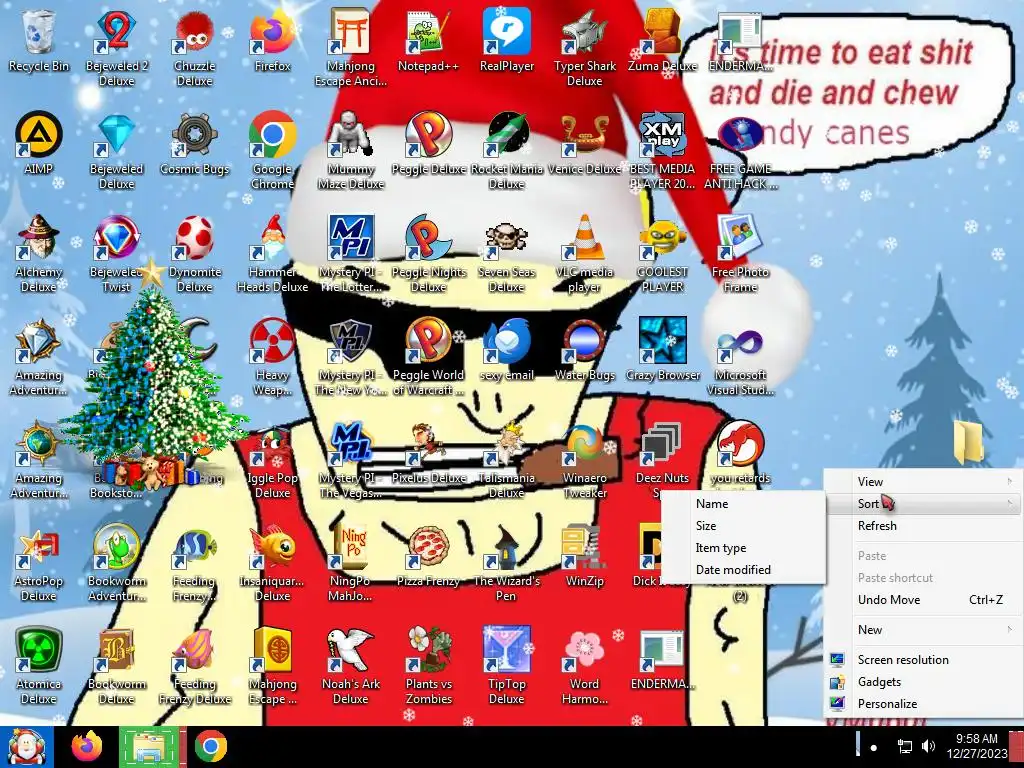The width and height of the screenshot is (1024, 768).
Task: Select the Cosmic Bugs shortcut
Action: coord(195,144)
